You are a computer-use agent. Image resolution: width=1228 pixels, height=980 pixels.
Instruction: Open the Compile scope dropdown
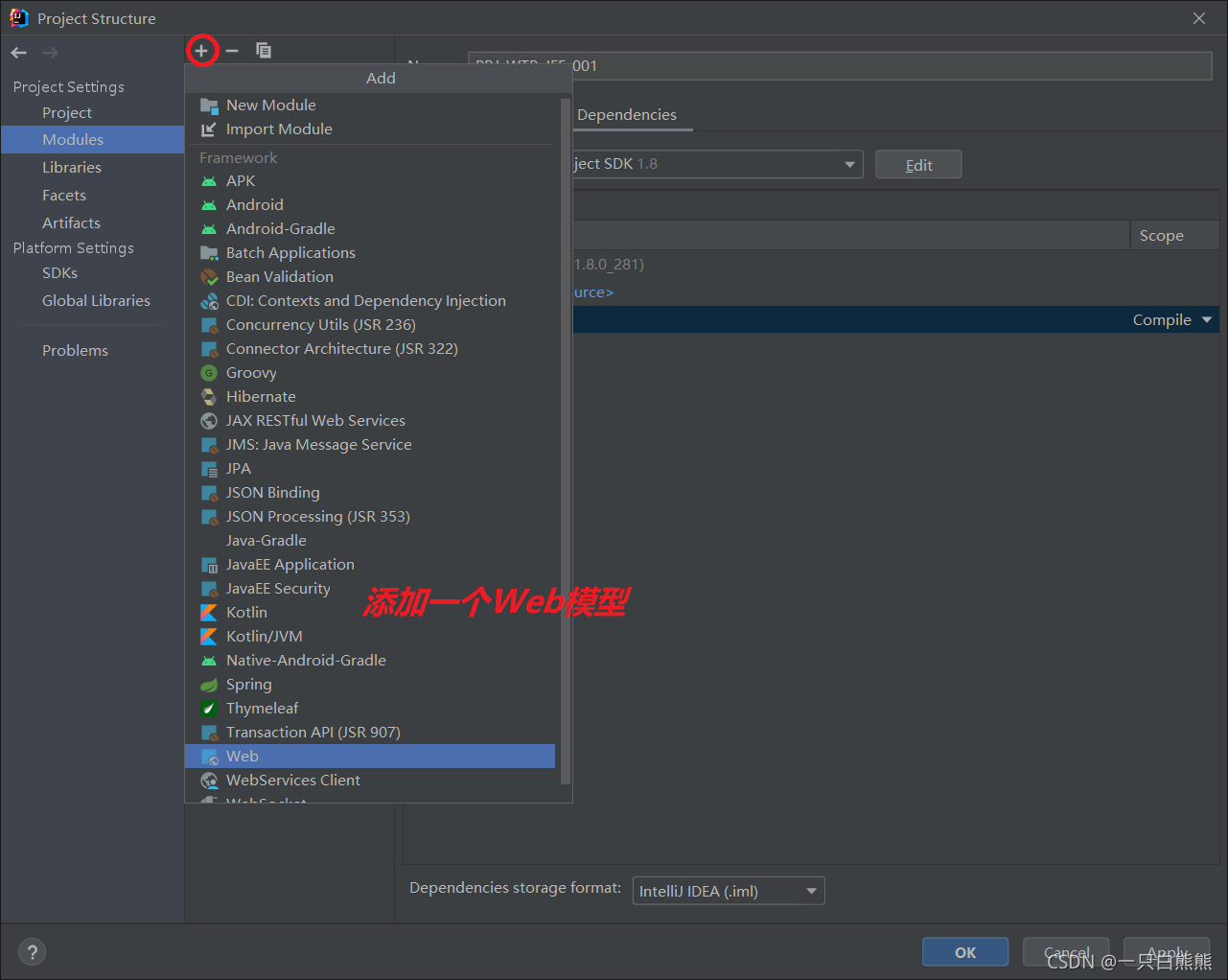(x=1172, y=320)
